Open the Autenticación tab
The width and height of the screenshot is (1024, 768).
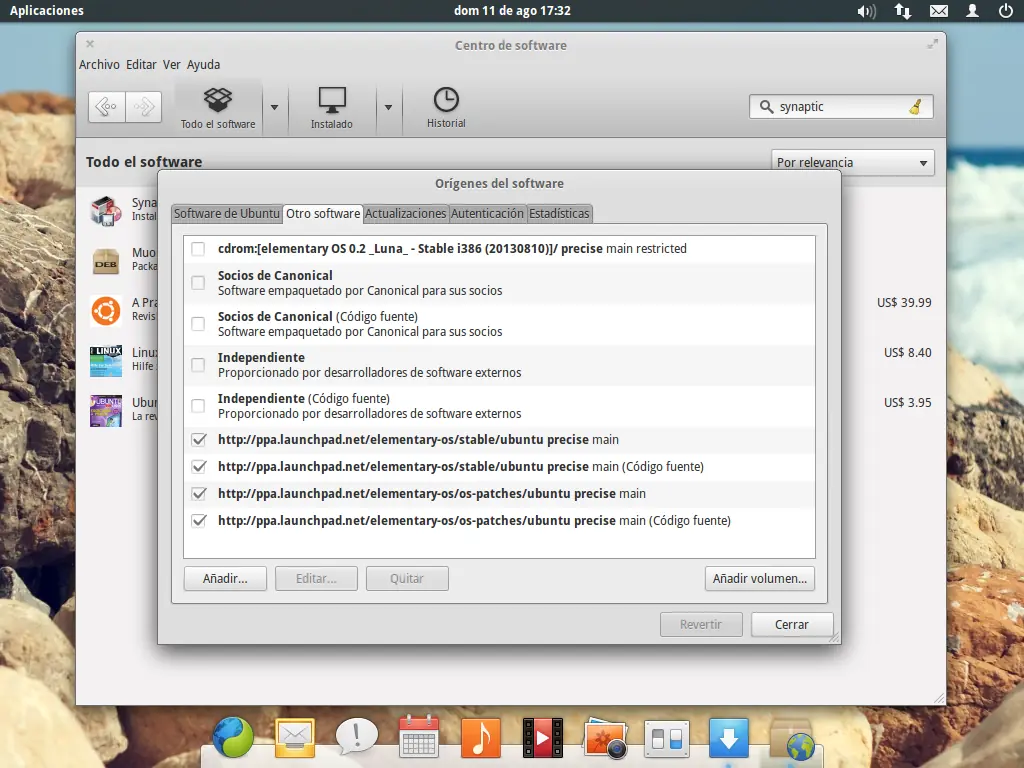click(488, 213)
